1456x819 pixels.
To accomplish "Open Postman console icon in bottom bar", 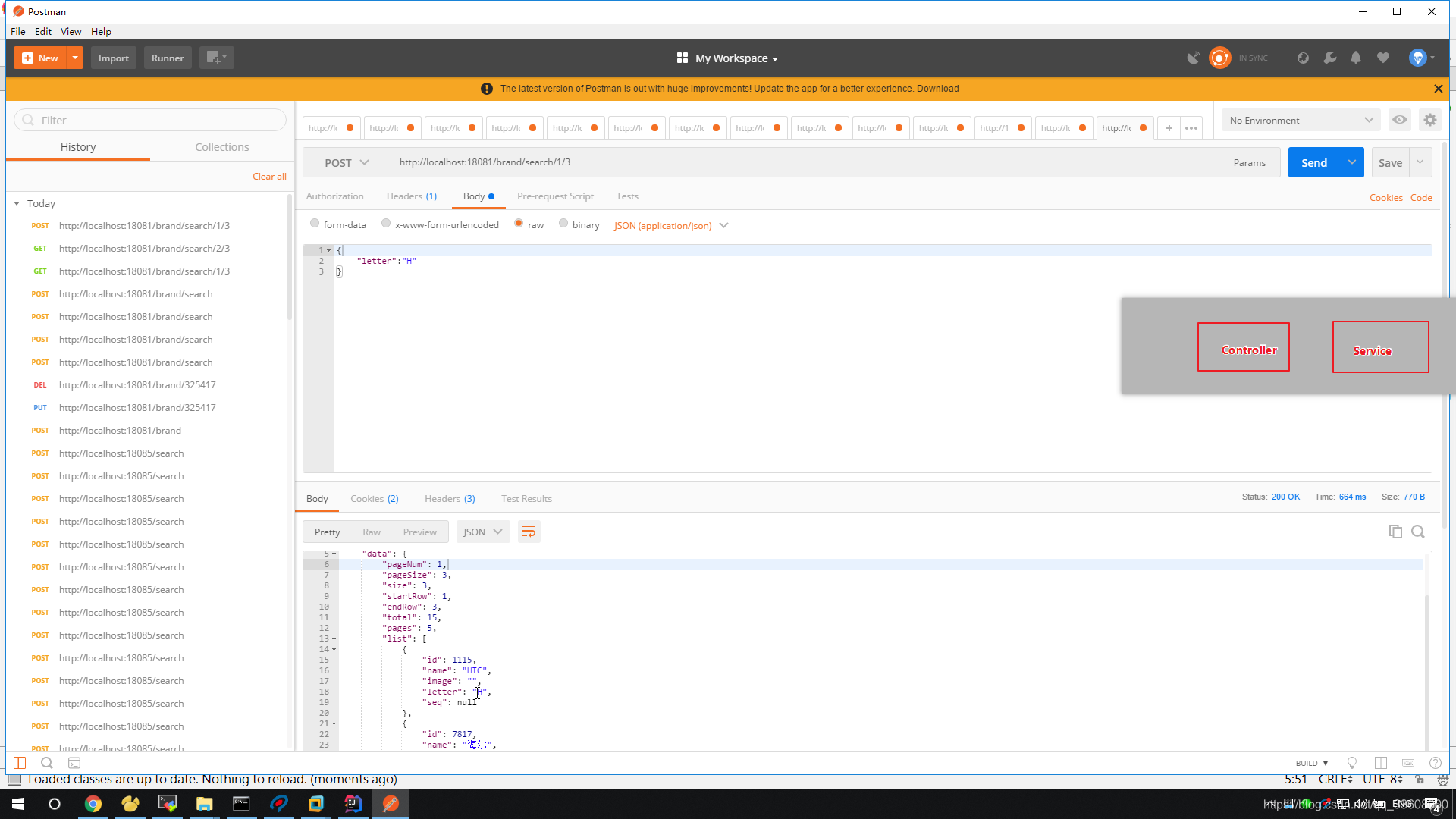I will (74, 763).
